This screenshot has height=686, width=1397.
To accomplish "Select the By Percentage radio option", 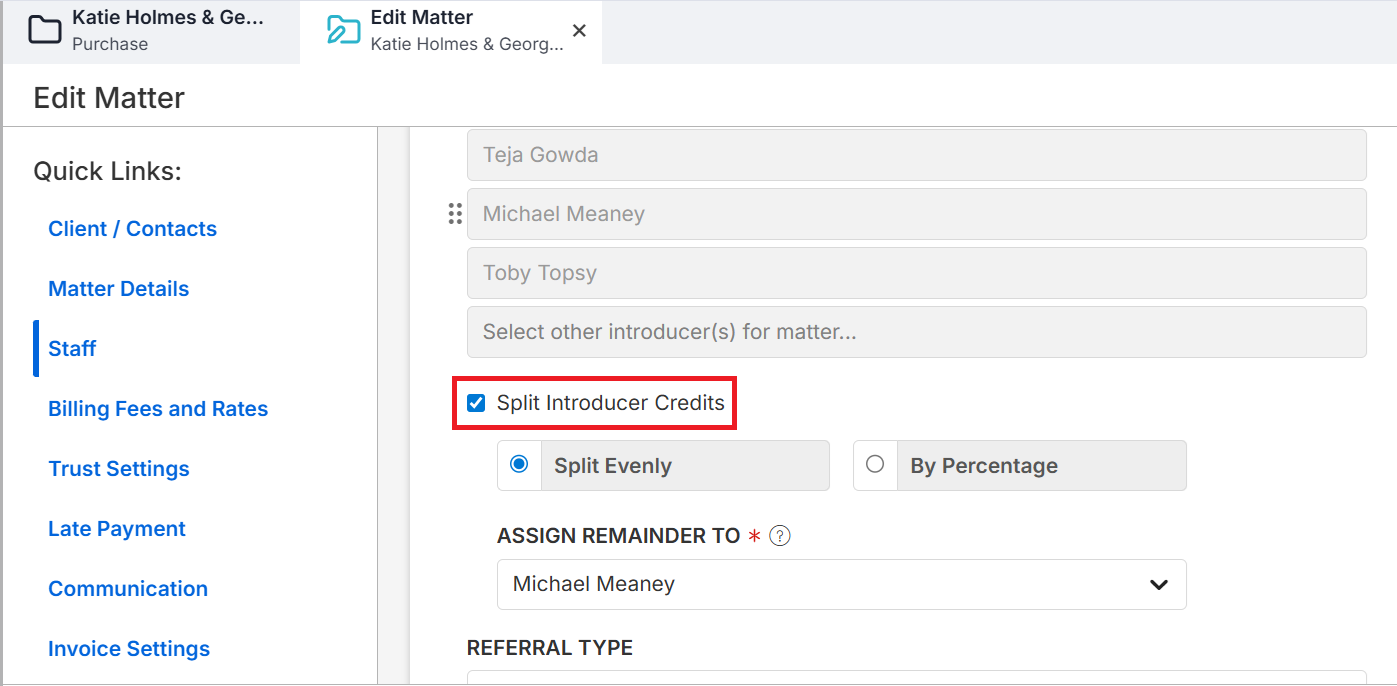I will [x=875, y=465].
